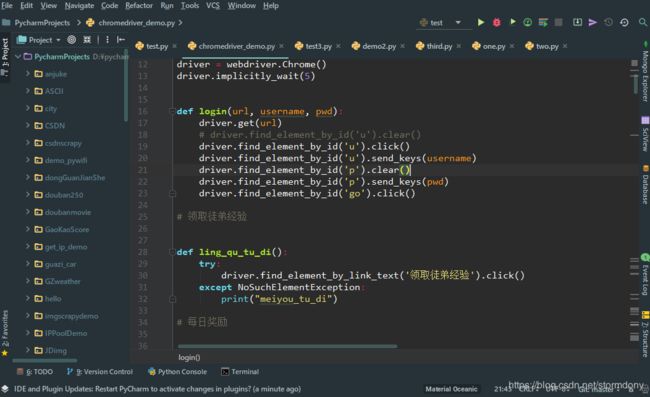Click the editor horizontal scrollbar

click(x=287, y=346)
